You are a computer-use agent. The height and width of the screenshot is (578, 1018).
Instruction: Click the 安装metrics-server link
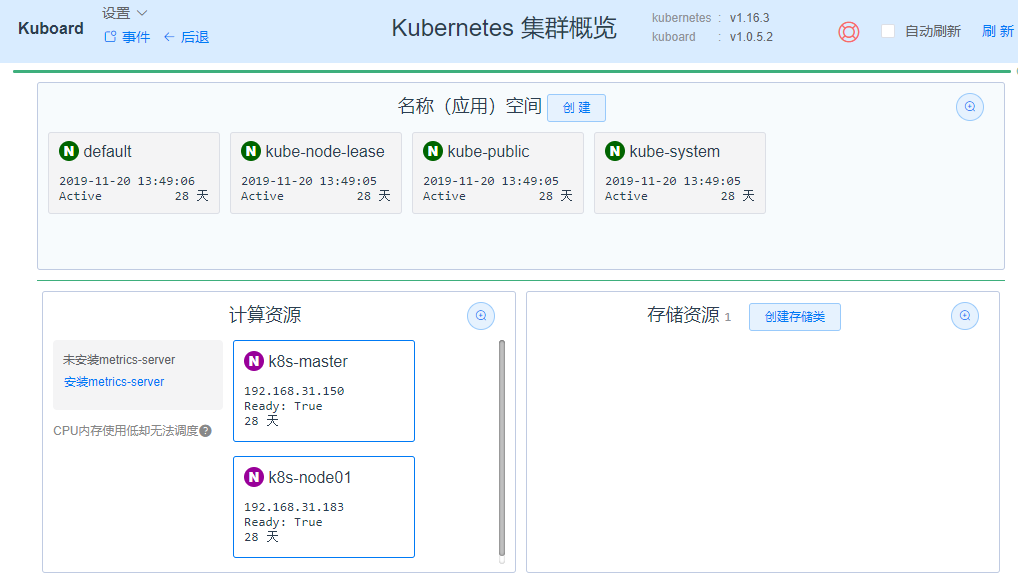[114, 382]
